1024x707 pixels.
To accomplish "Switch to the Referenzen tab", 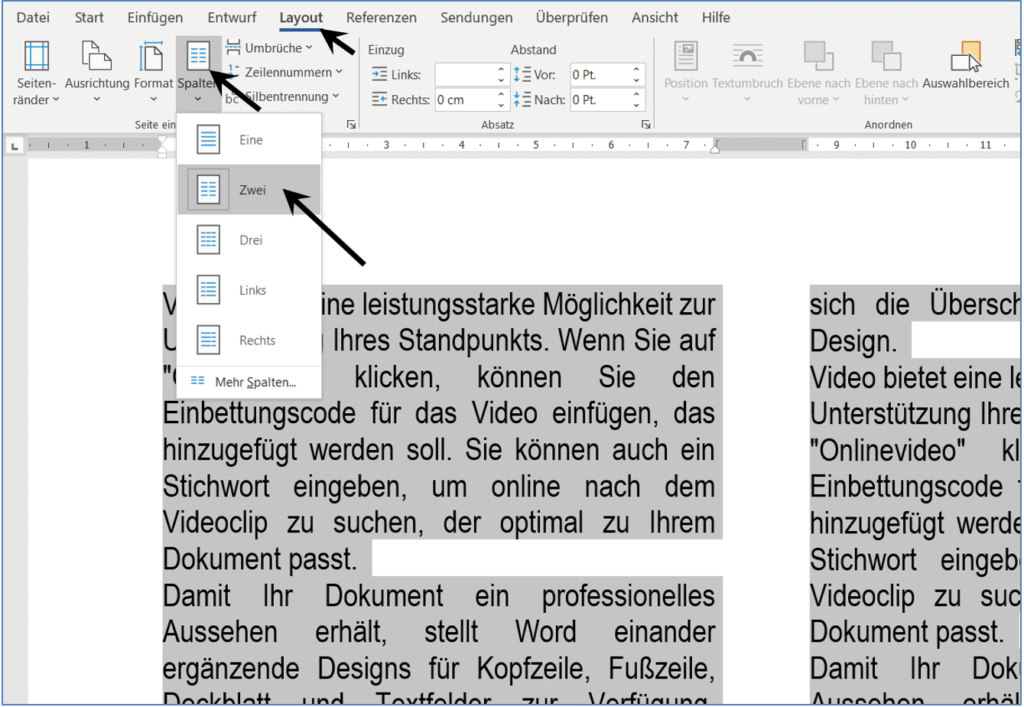I will point(381,18).
